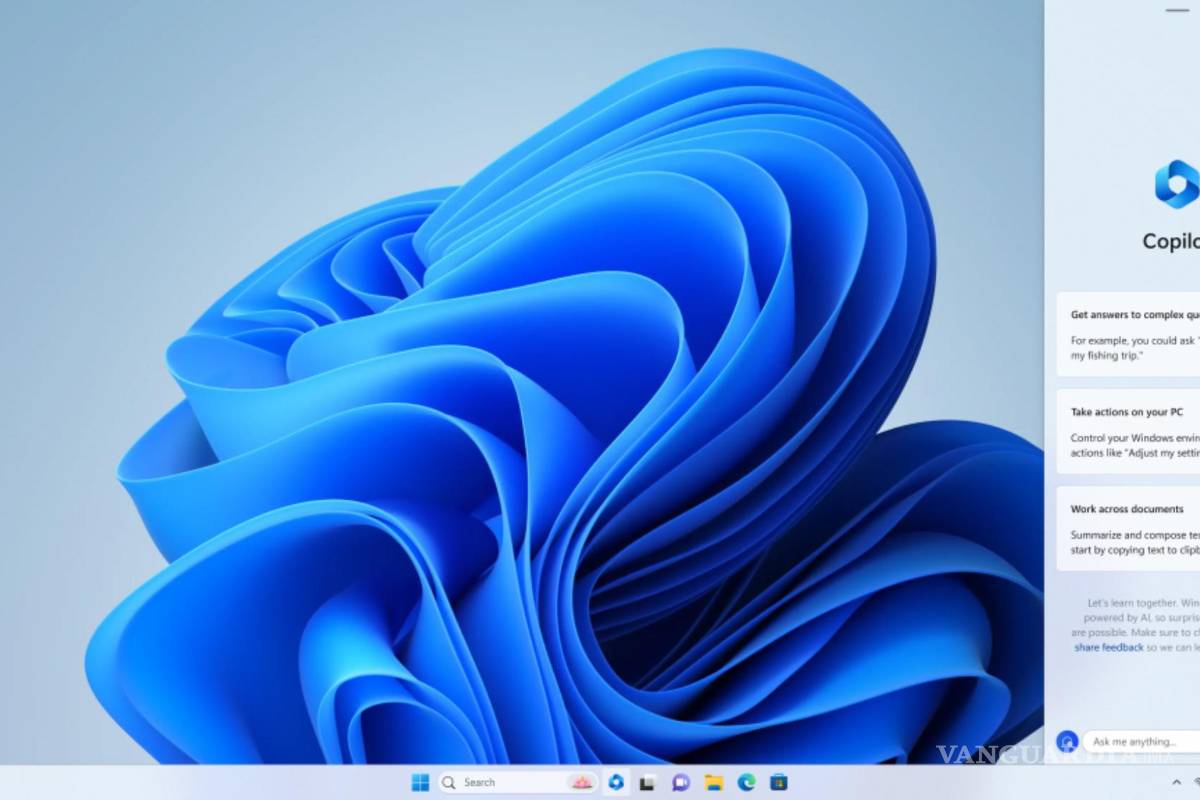Click the lotus search highlight icon
Viewport: 1200px width, 800px height.
pyautogui.click(x=579, y=782)
